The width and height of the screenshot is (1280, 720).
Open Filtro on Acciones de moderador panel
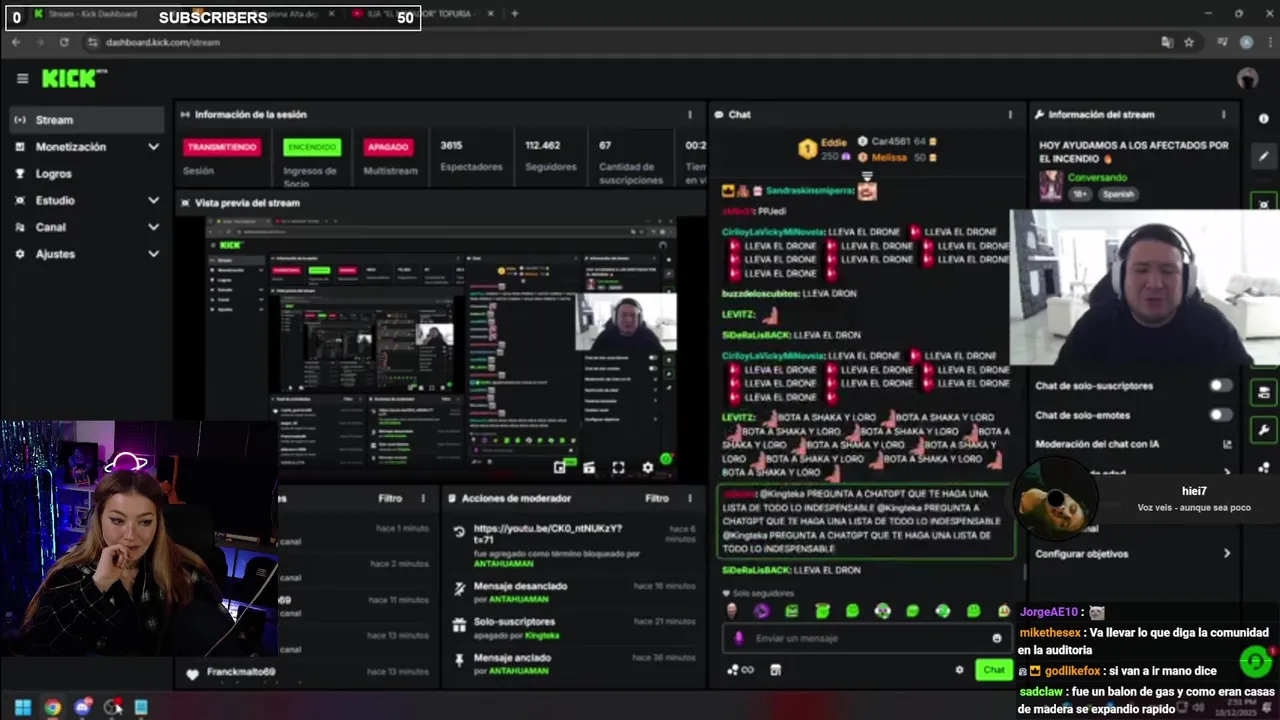[657, 498]
